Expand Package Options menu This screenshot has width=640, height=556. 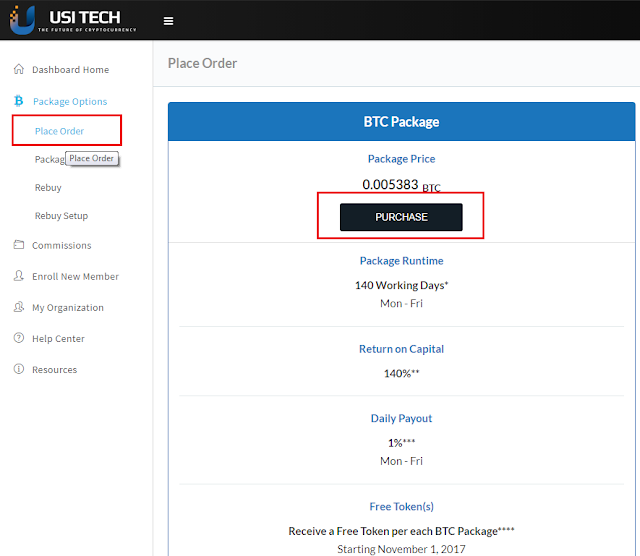click(70, 102)
